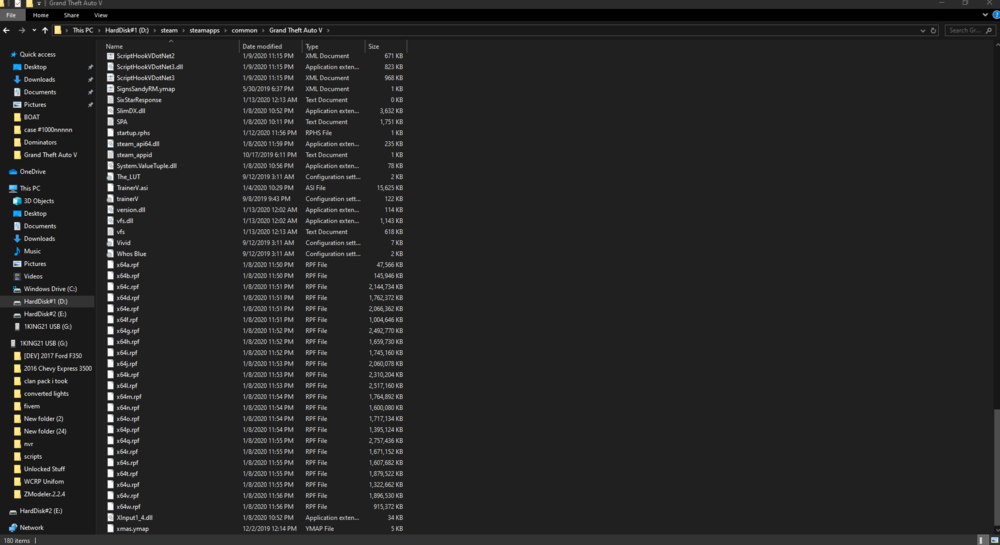Click the search box
Image resolution: width=1000 pixels, height=545 pixels.
(x=969, y=30)
